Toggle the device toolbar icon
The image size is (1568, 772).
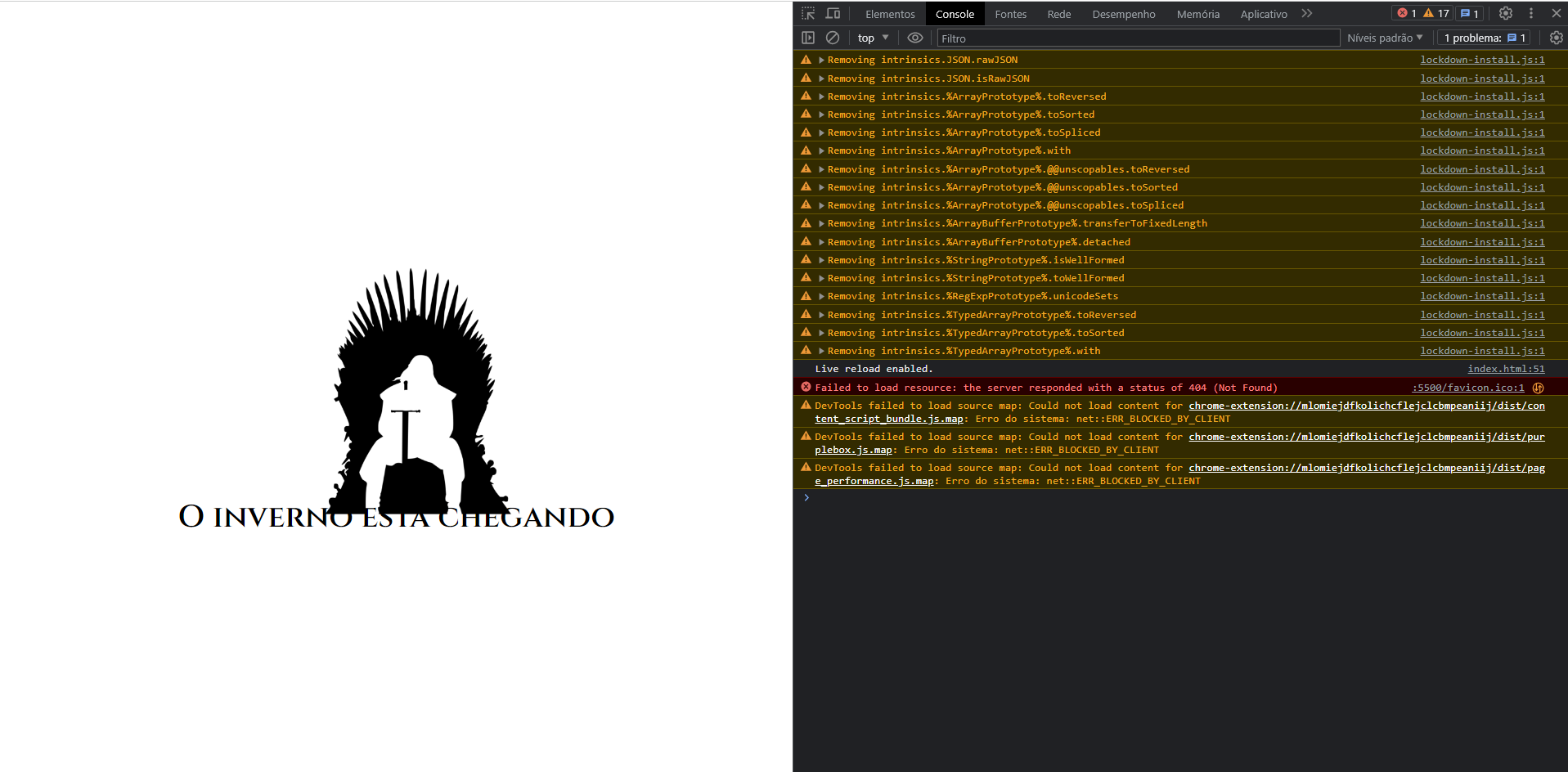tap(833, 13)
